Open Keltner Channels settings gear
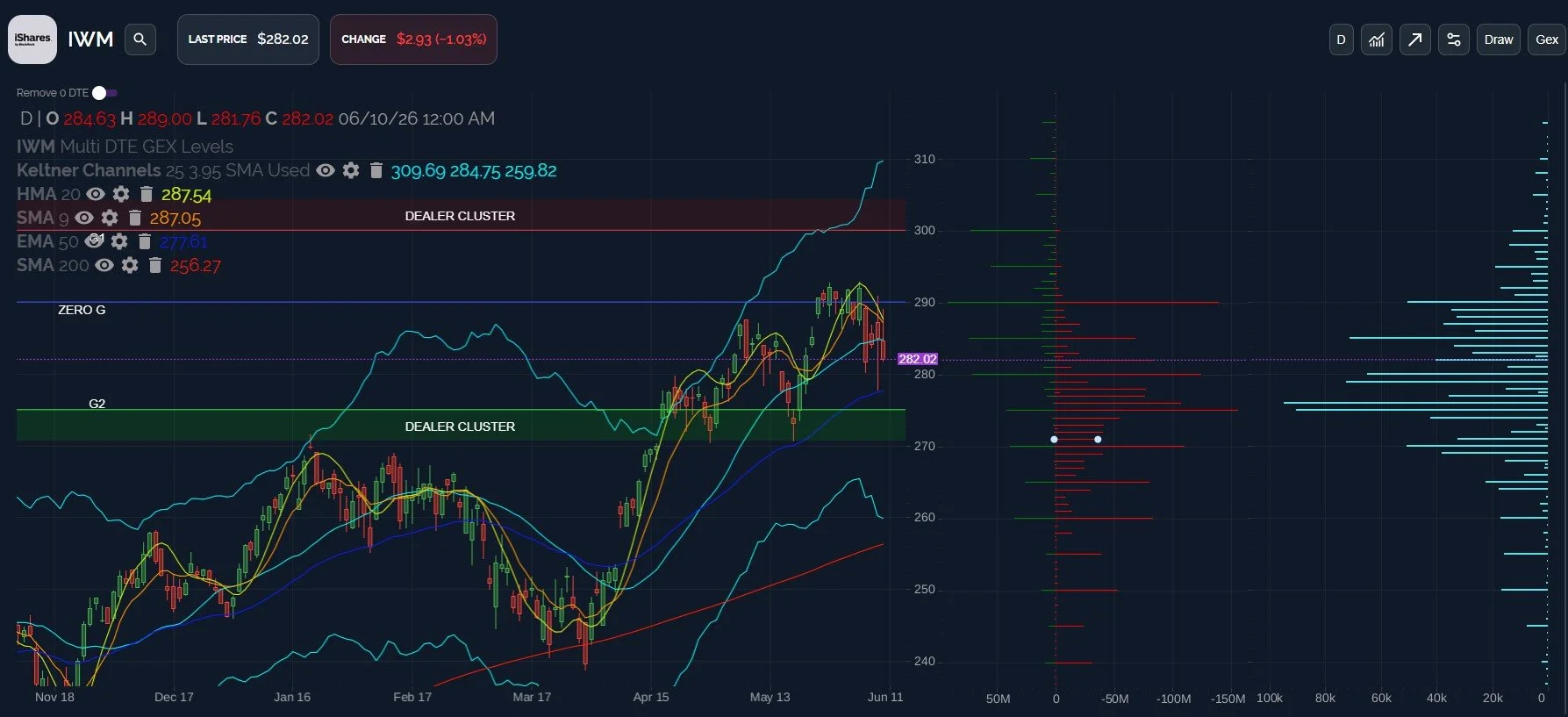Image resolution: width=1568 pixels, height=717 pixels. coord(351,170)
